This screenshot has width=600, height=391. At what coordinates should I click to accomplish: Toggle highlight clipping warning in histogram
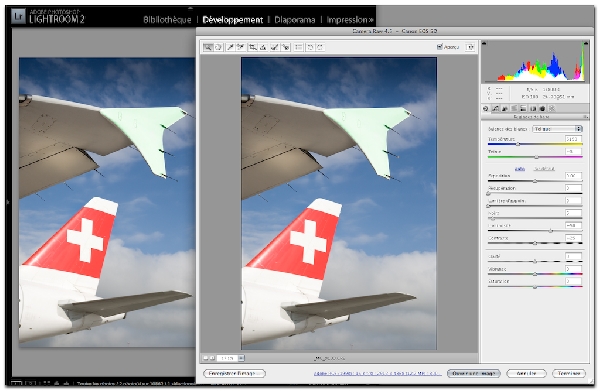(585, 43)
